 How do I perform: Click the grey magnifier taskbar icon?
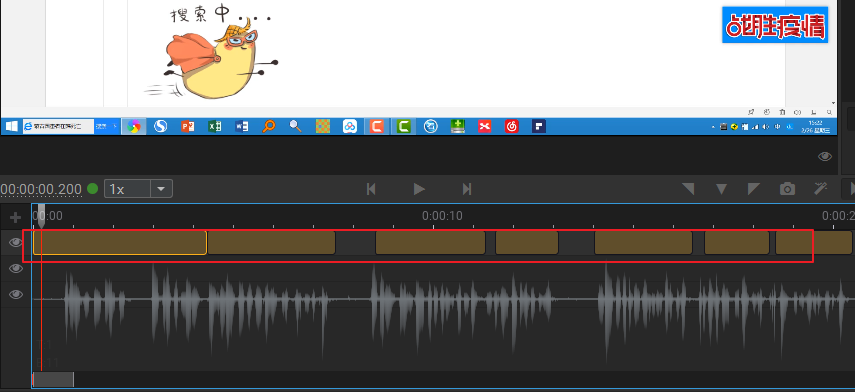[x=296, y=126]
